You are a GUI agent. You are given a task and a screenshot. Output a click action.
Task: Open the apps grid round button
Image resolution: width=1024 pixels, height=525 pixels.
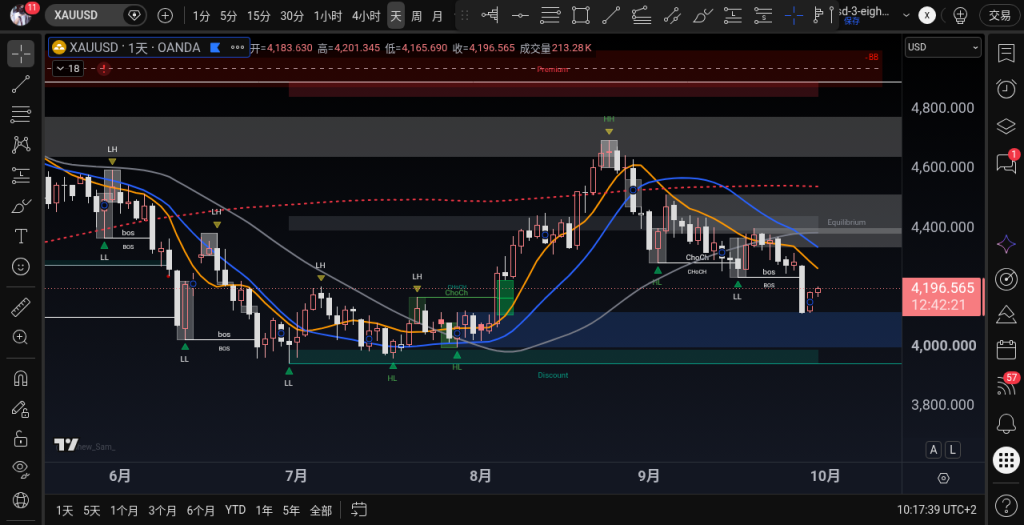(x=1006, y=460)
